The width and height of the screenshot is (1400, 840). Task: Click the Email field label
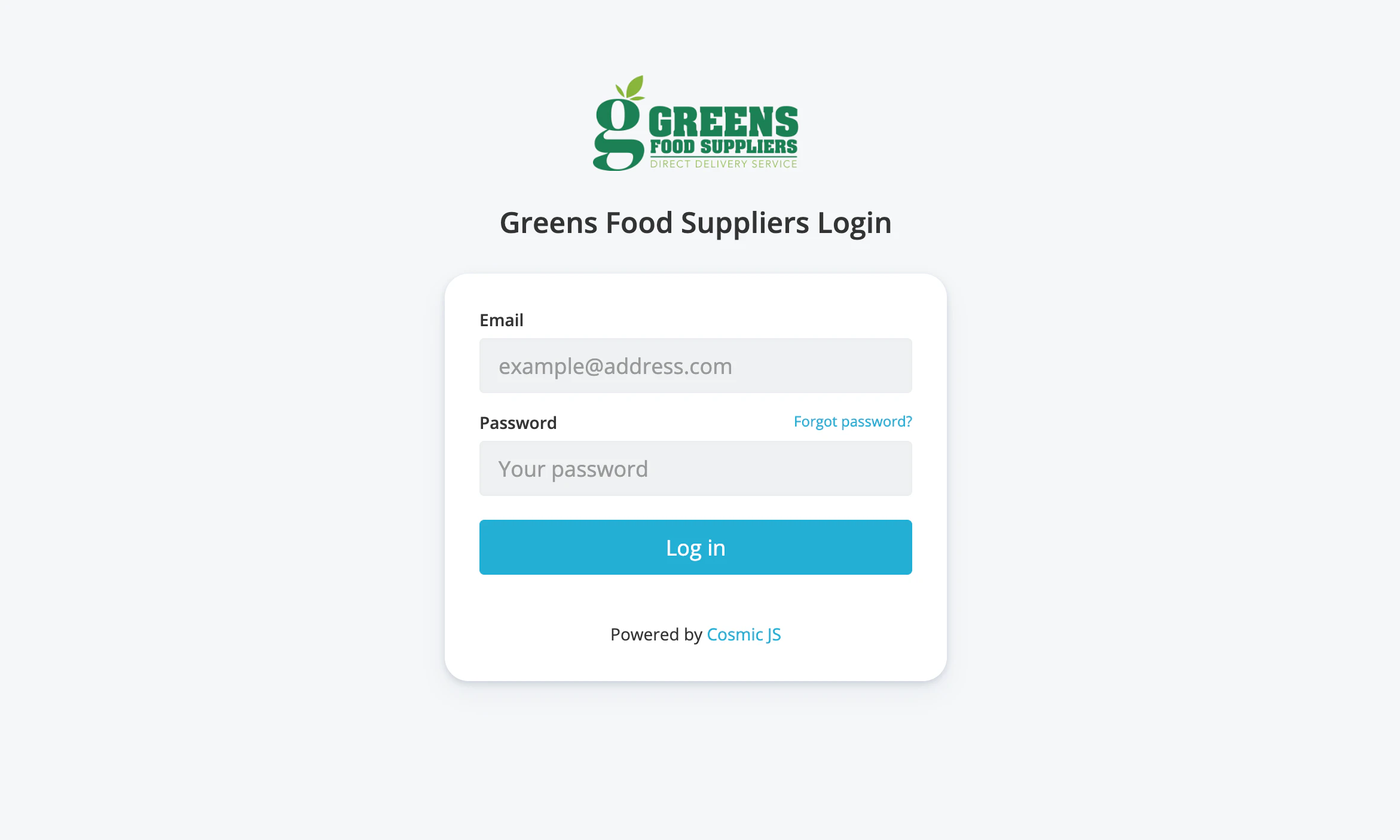point(502,320)
